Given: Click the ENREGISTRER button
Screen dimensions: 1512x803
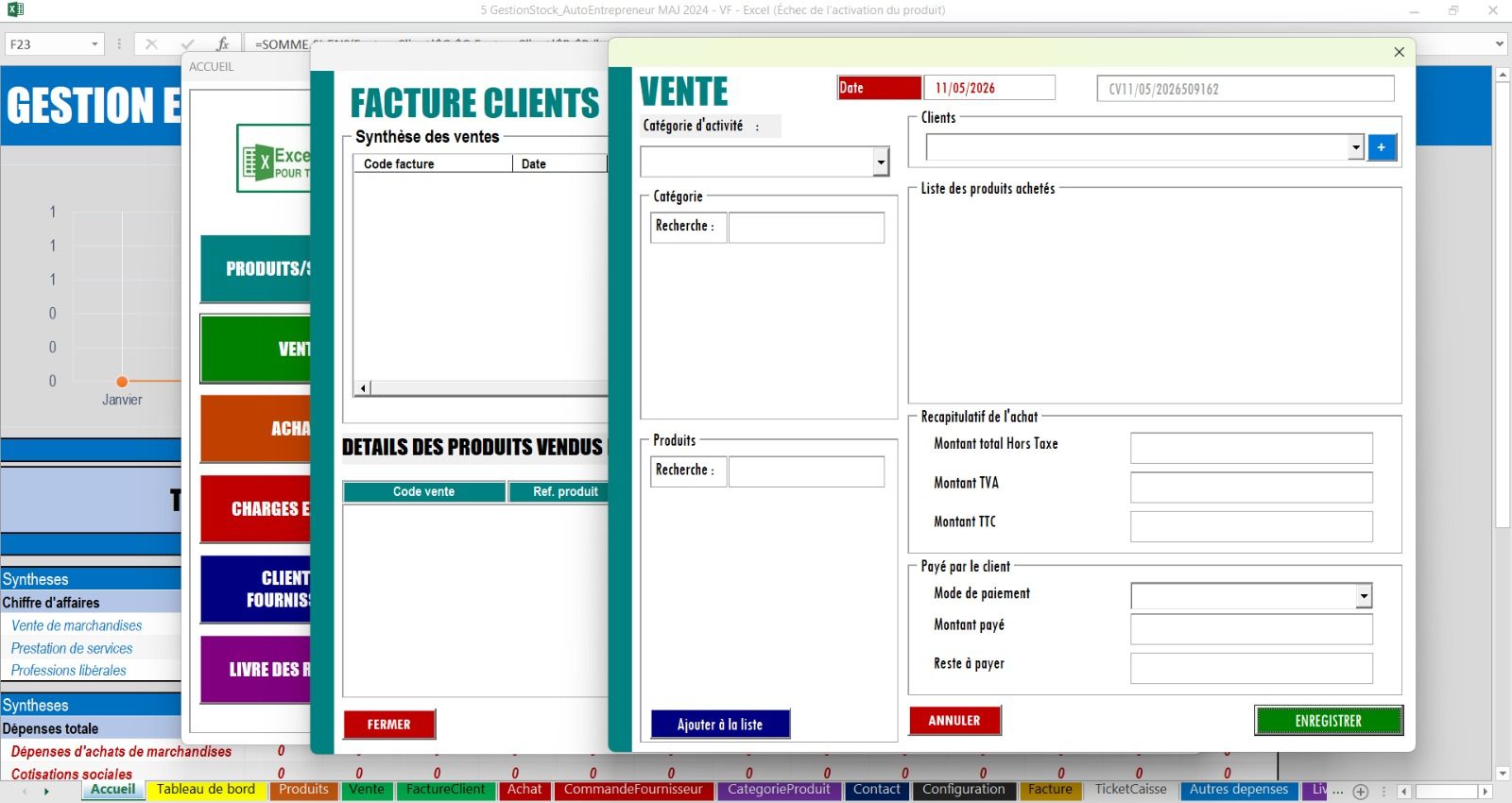Looking at the screenshot, I should pyautogui.click(x=1329, y=721).
